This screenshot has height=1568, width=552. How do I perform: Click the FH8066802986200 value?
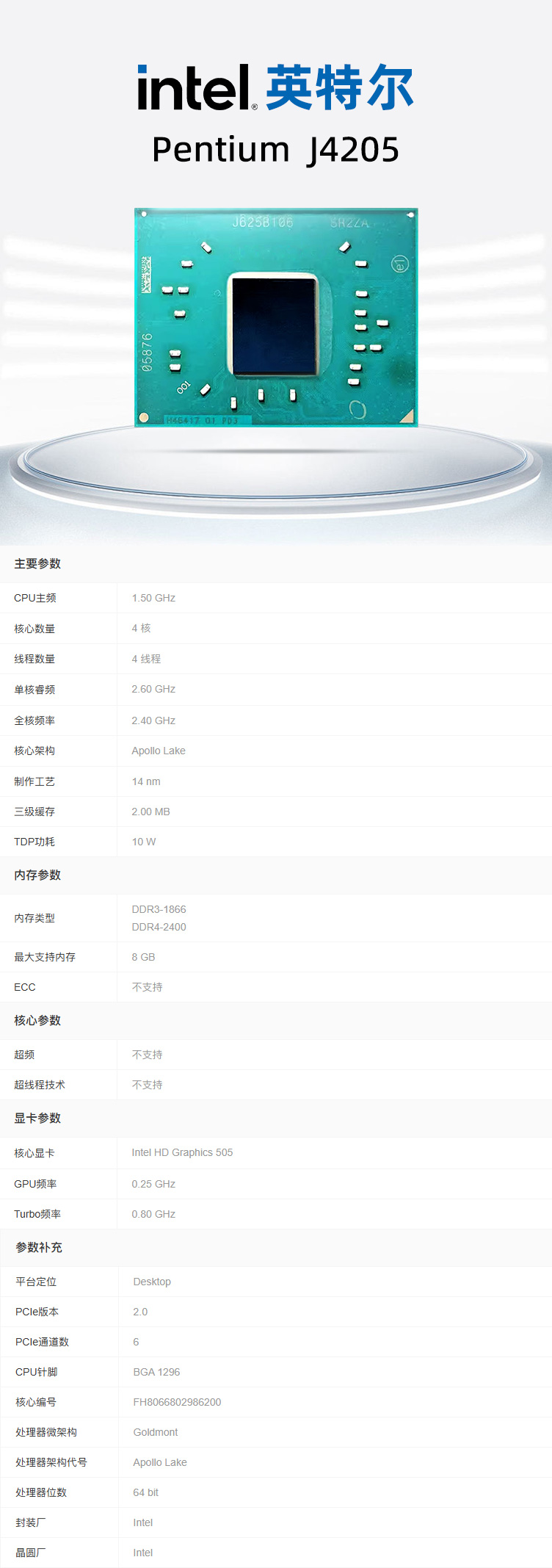[177, 1402]
